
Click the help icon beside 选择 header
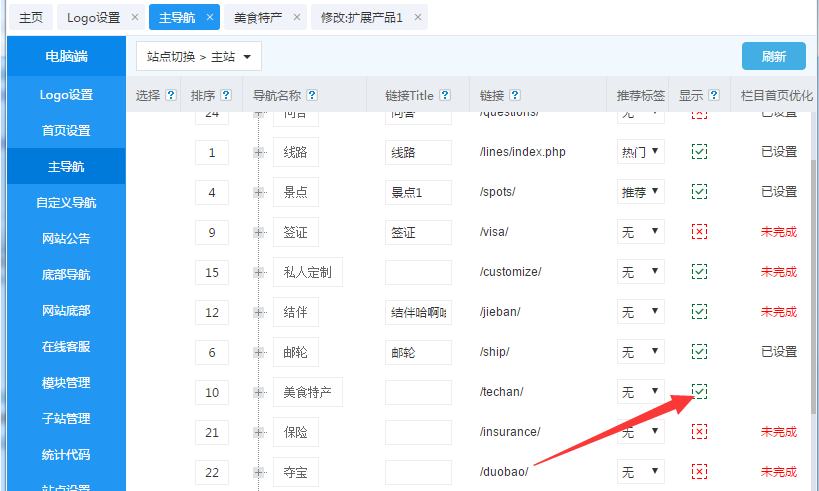170,96
